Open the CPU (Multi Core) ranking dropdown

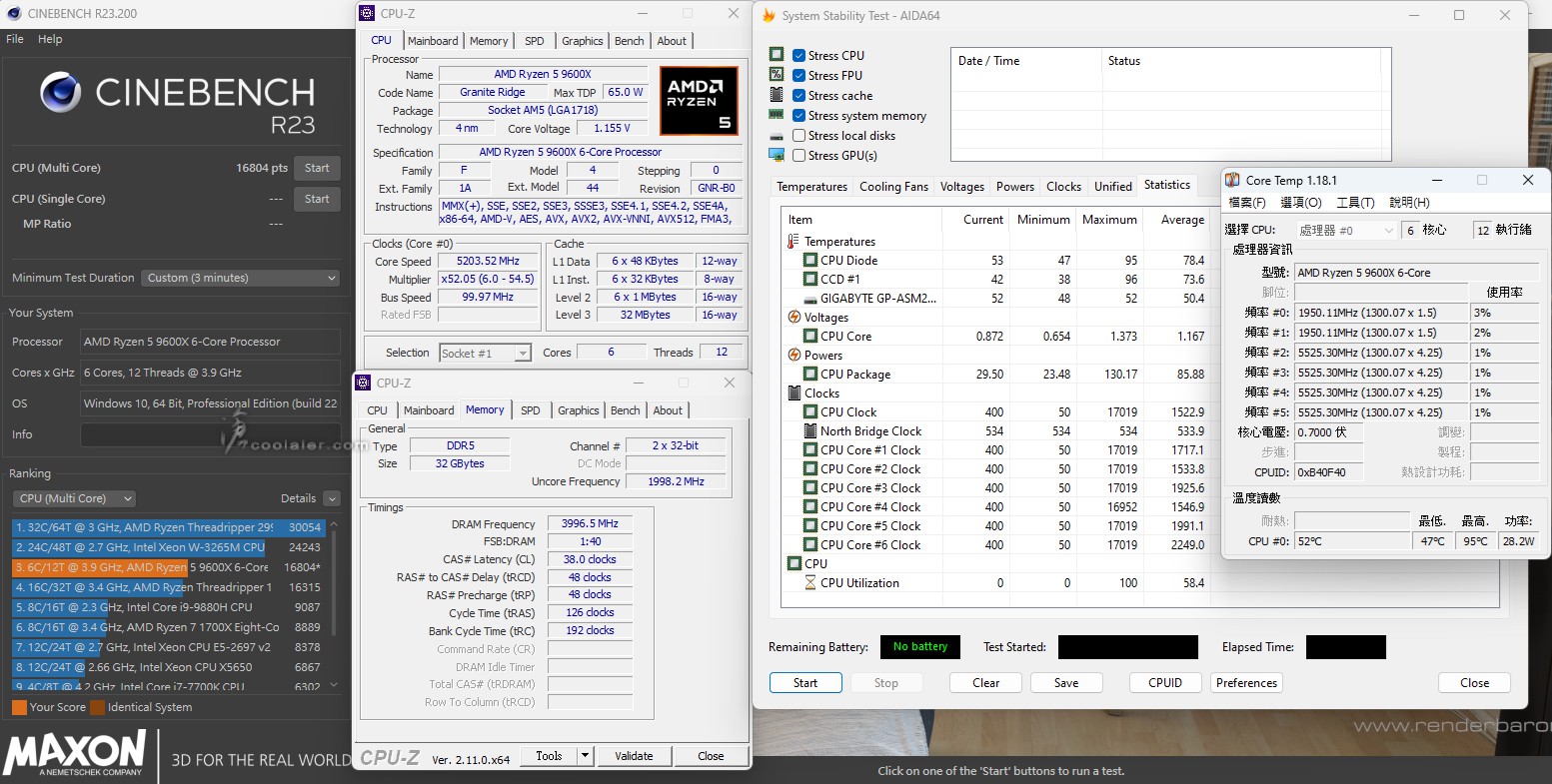(x=74, y=498)
